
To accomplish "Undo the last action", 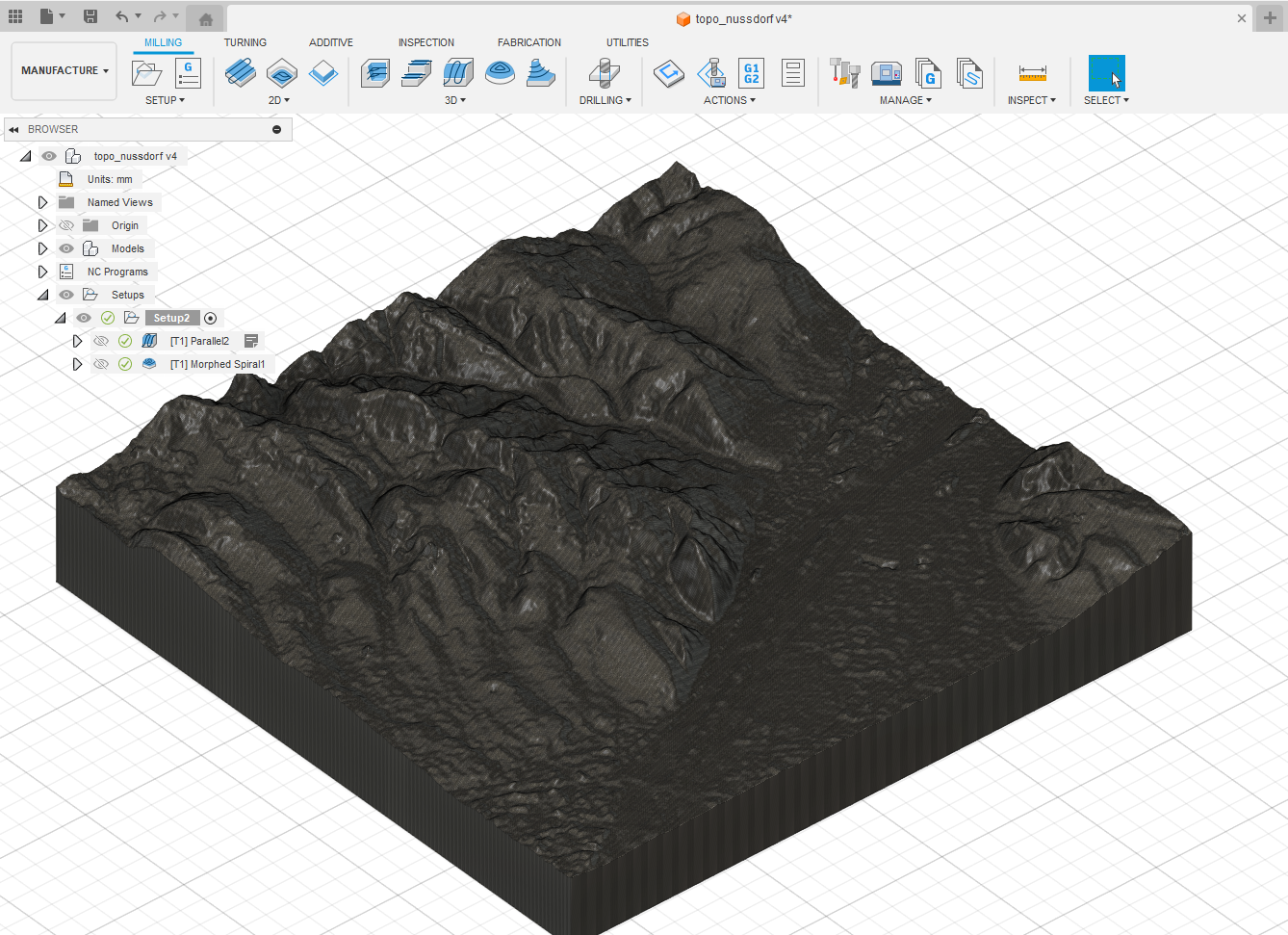I will point(121,16).
